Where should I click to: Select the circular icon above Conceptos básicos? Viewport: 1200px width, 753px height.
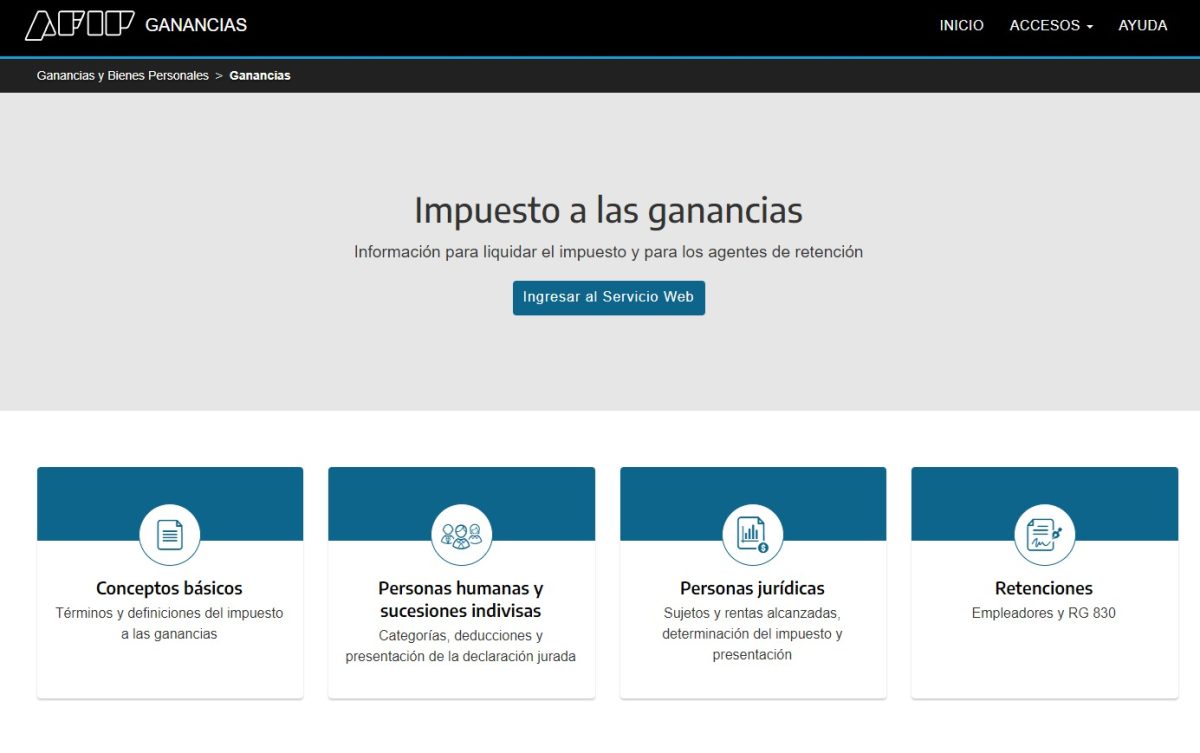[x=169, y=534]
